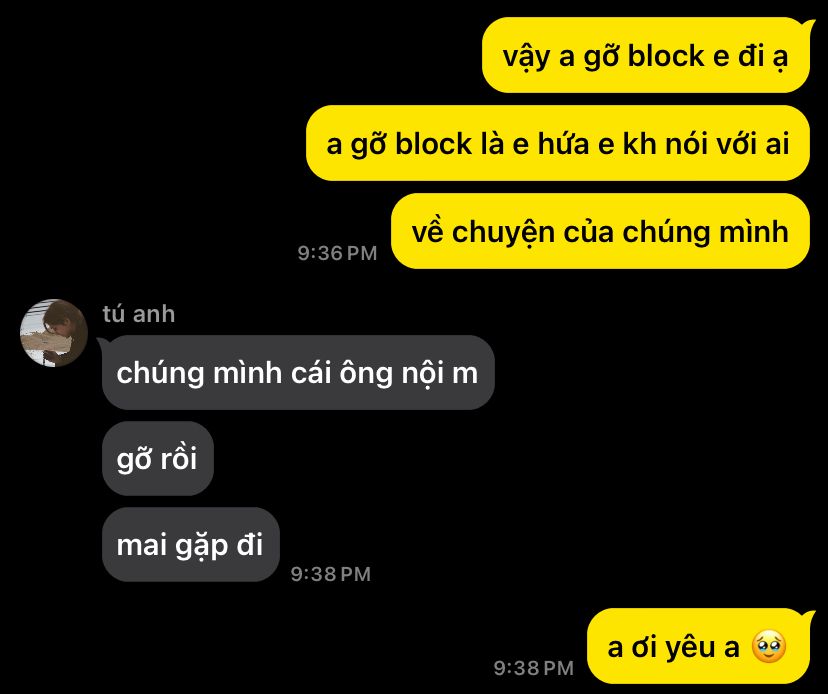Click the word "block" in the topmost message

click(666, 55)
